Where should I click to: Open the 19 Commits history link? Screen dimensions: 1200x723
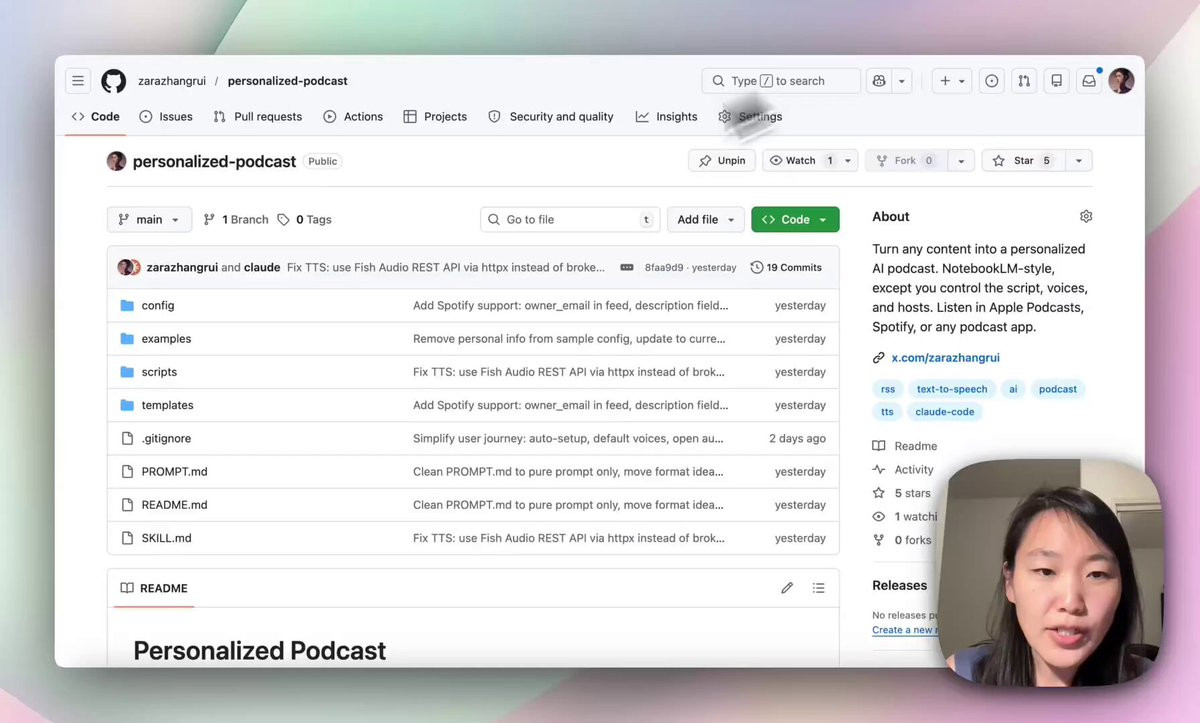[786, 268]
